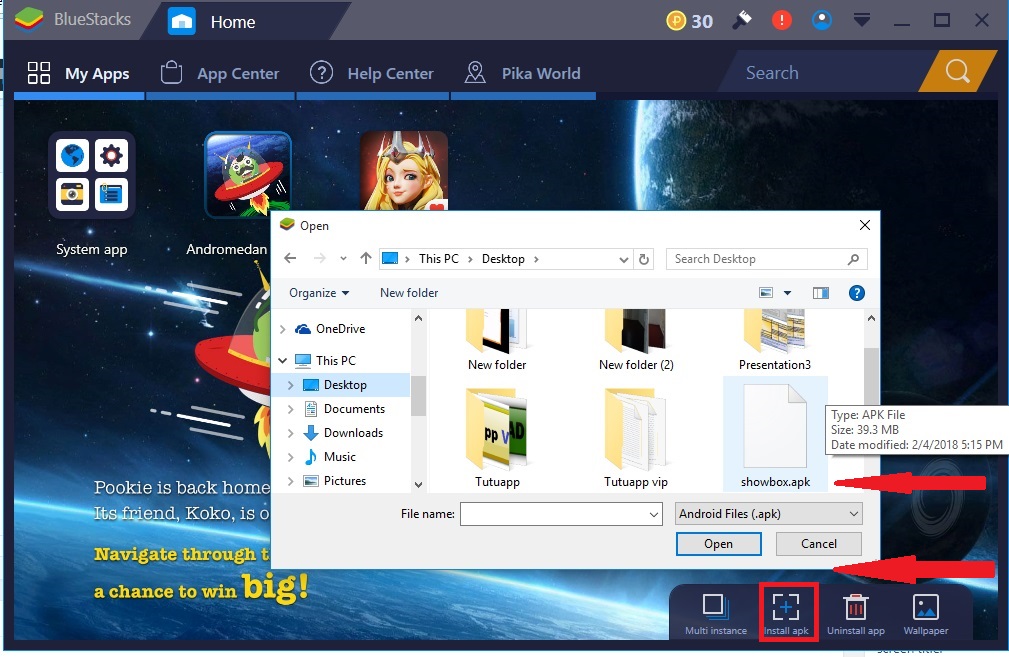Open the Organize menu
Screen dimensions: 1009x657
coord(319,293)
